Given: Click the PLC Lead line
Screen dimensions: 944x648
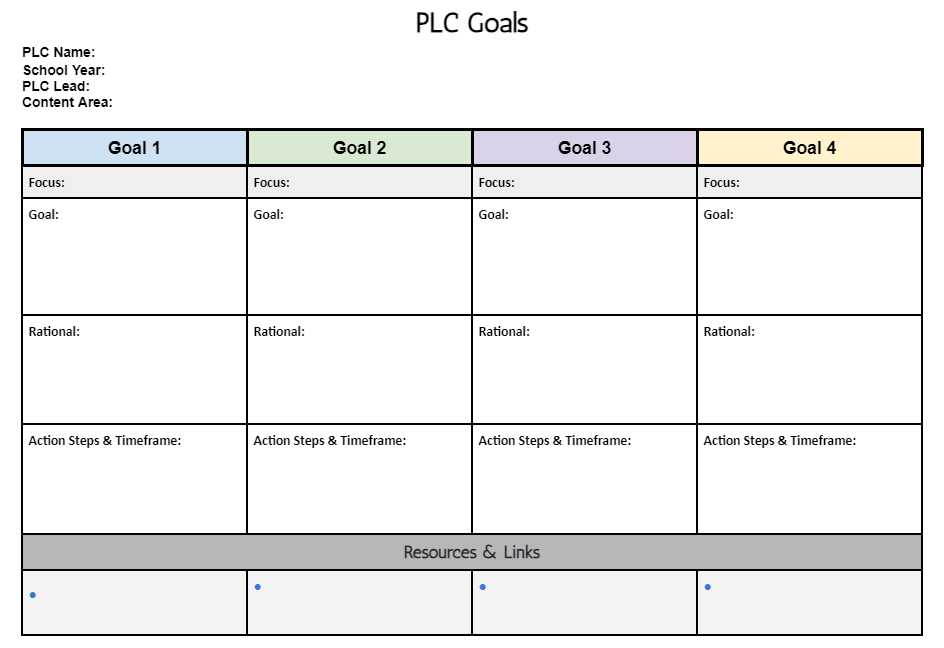Looking at the screenshot, I should tap(56, 86).
